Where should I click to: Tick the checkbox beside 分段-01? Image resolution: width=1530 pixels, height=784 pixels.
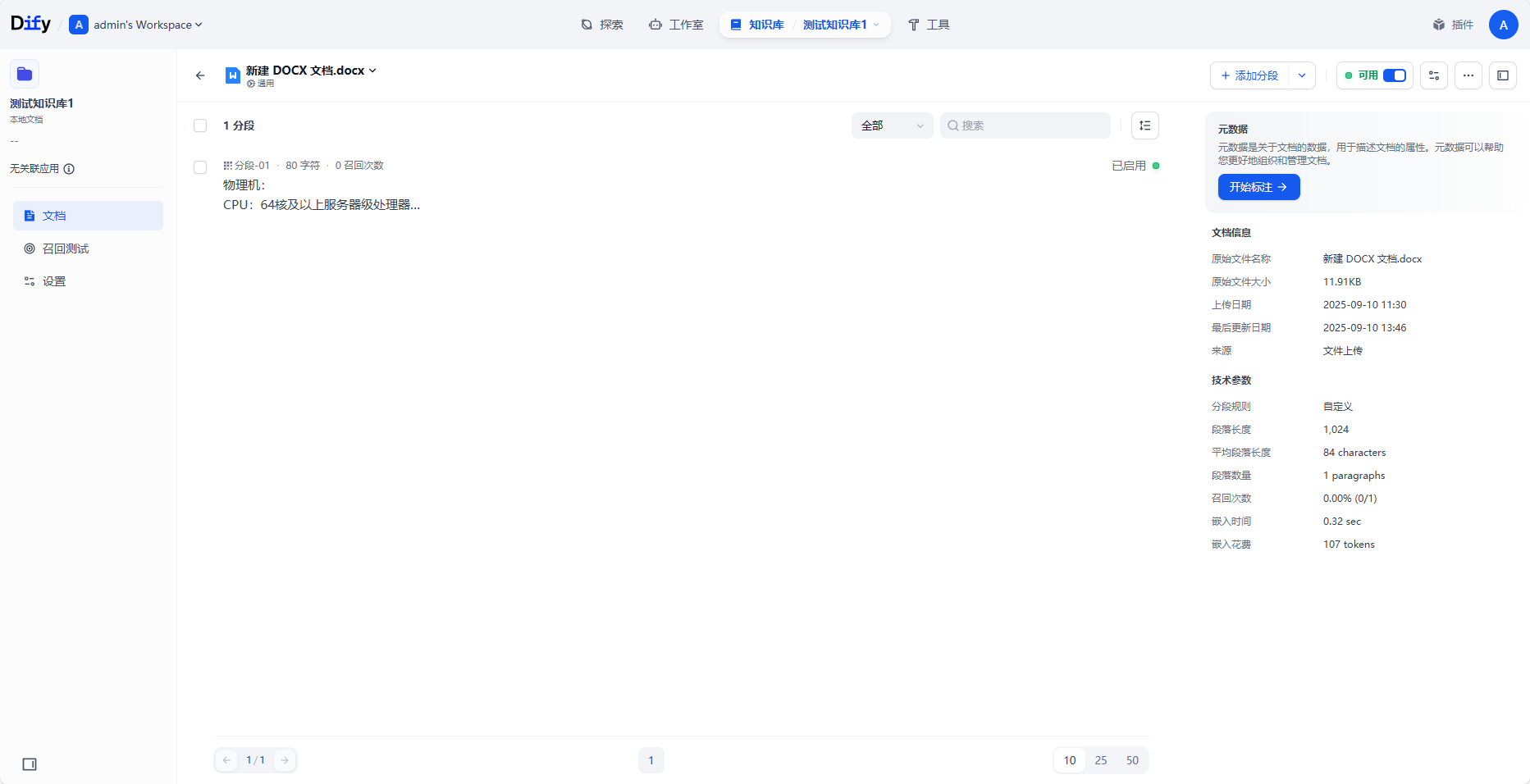(200, 167)
